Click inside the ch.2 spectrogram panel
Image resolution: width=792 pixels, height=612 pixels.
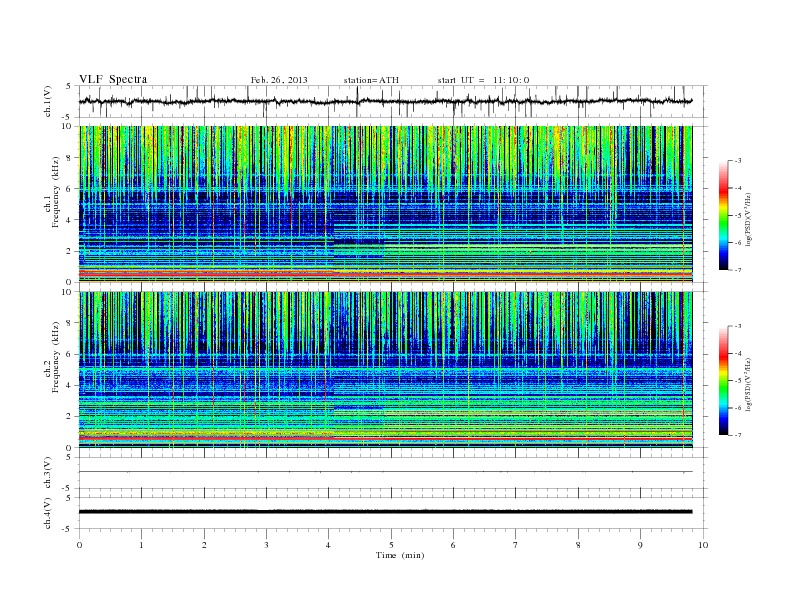click(x=385, y=370)
